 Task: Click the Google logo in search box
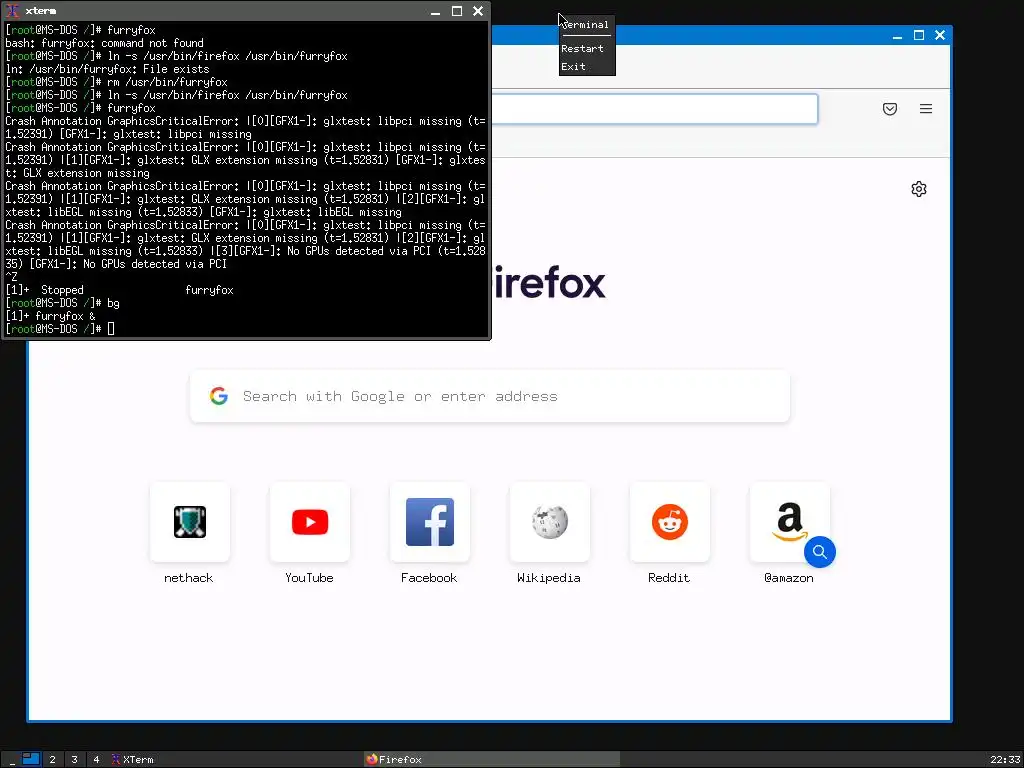pos(219,396)
